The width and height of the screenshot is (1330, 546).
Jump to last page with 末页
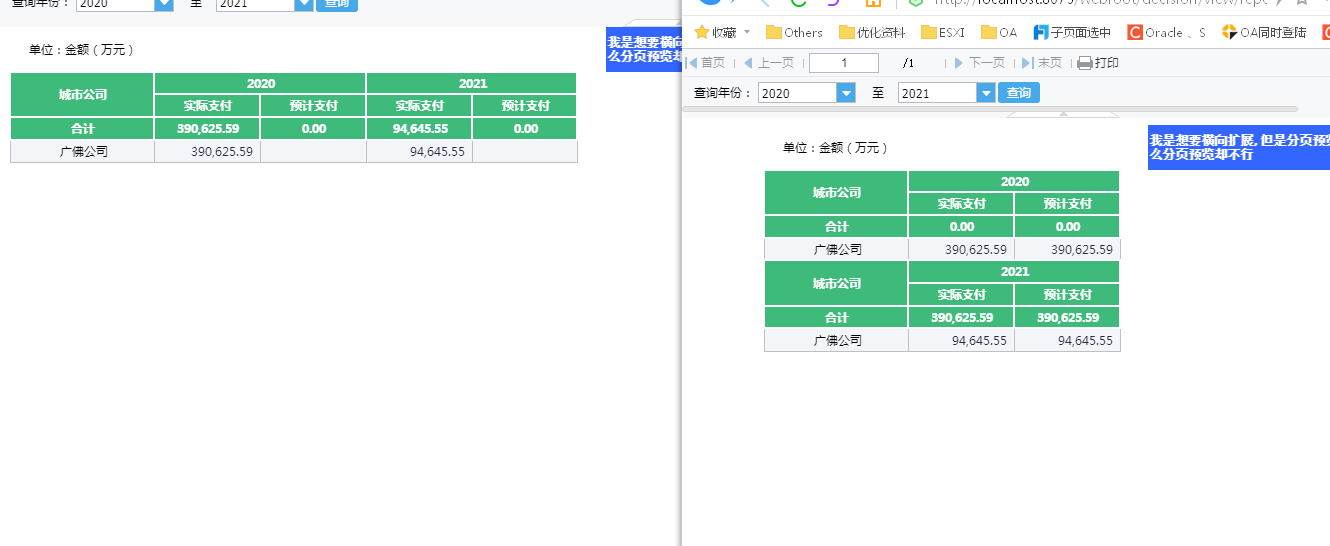pyautogui.click(x=1042, y=63)
